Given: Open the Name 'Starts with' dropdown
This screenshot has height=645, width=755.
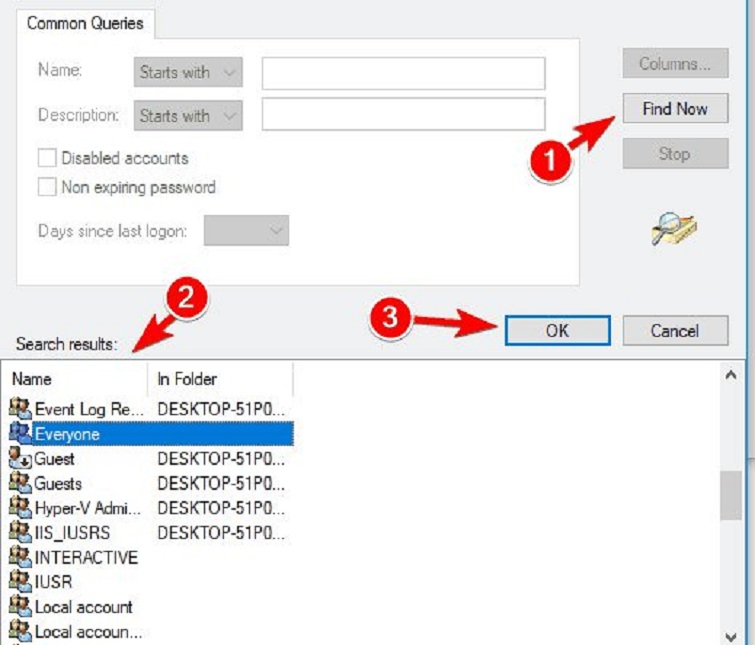Looking at the screenshot, I should 188,72.
